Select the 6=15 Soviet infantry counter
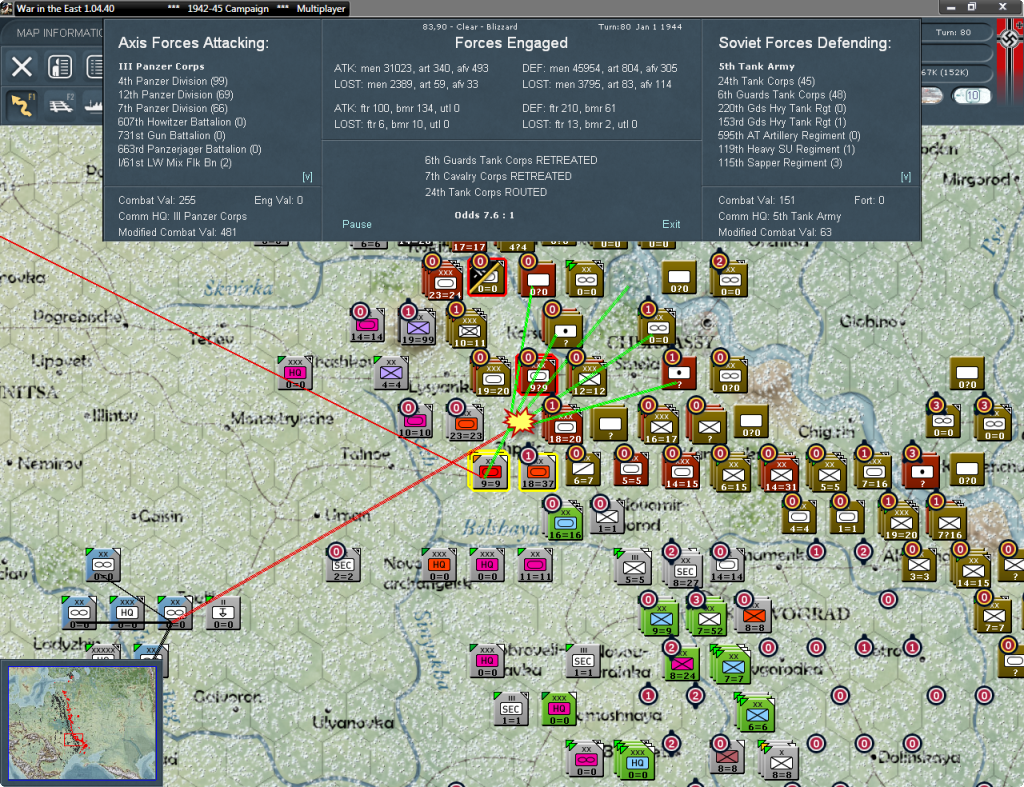 733,474
